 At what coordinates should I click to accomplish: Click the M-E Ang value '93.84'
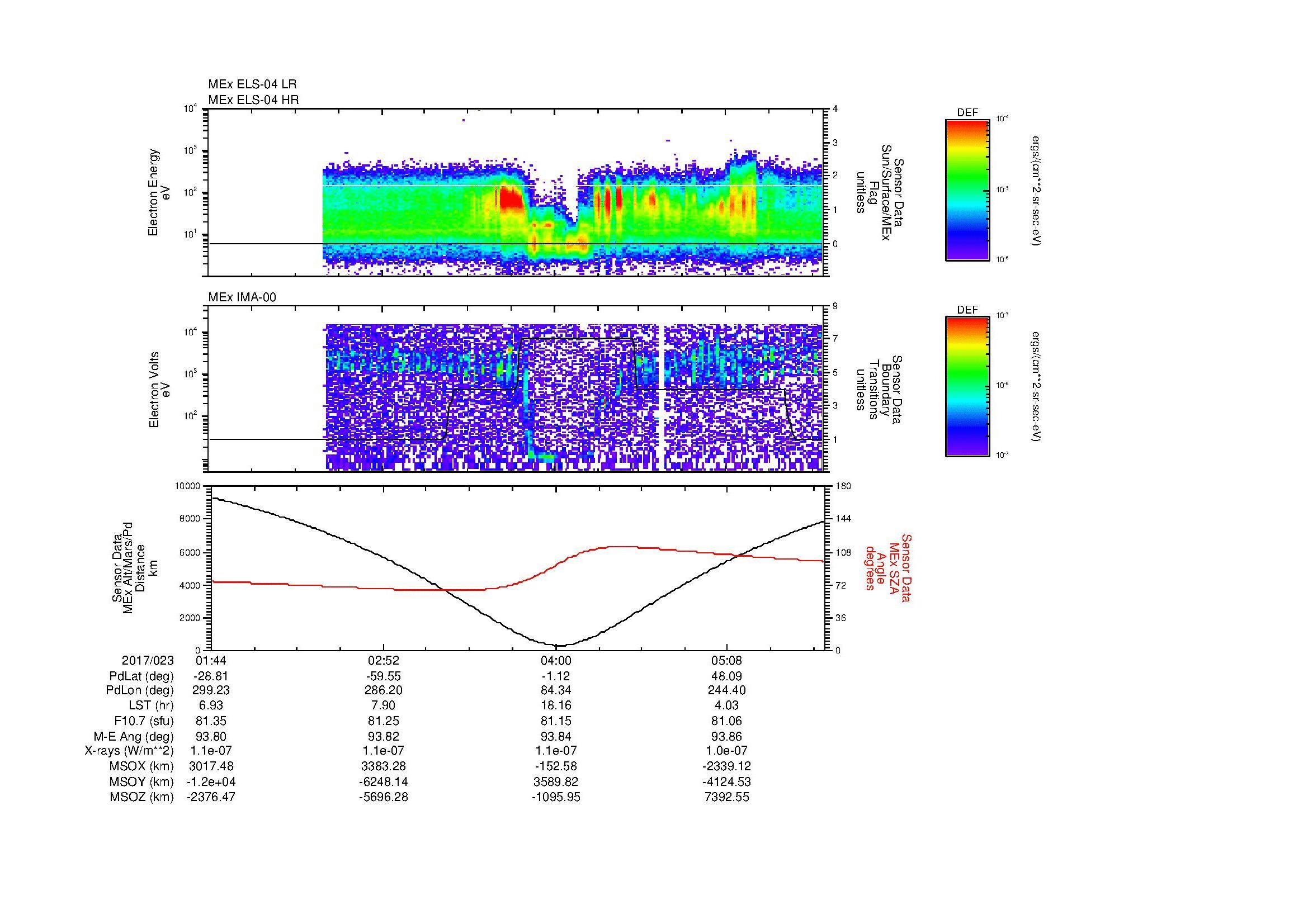[555, 736]
